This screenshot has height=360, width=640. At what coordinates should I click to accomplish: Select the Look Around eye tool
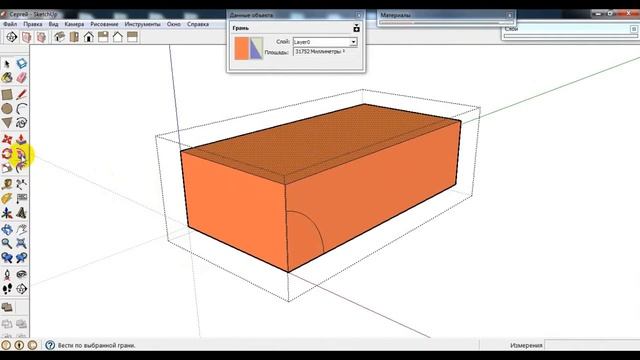coord(22,274)
